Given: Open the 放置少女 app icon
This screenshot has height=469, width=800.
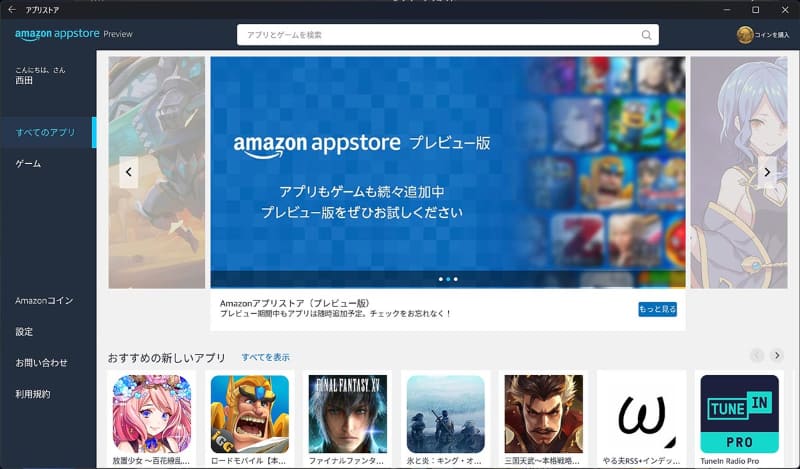Looking at the screenshot, I should pos(152,414).
